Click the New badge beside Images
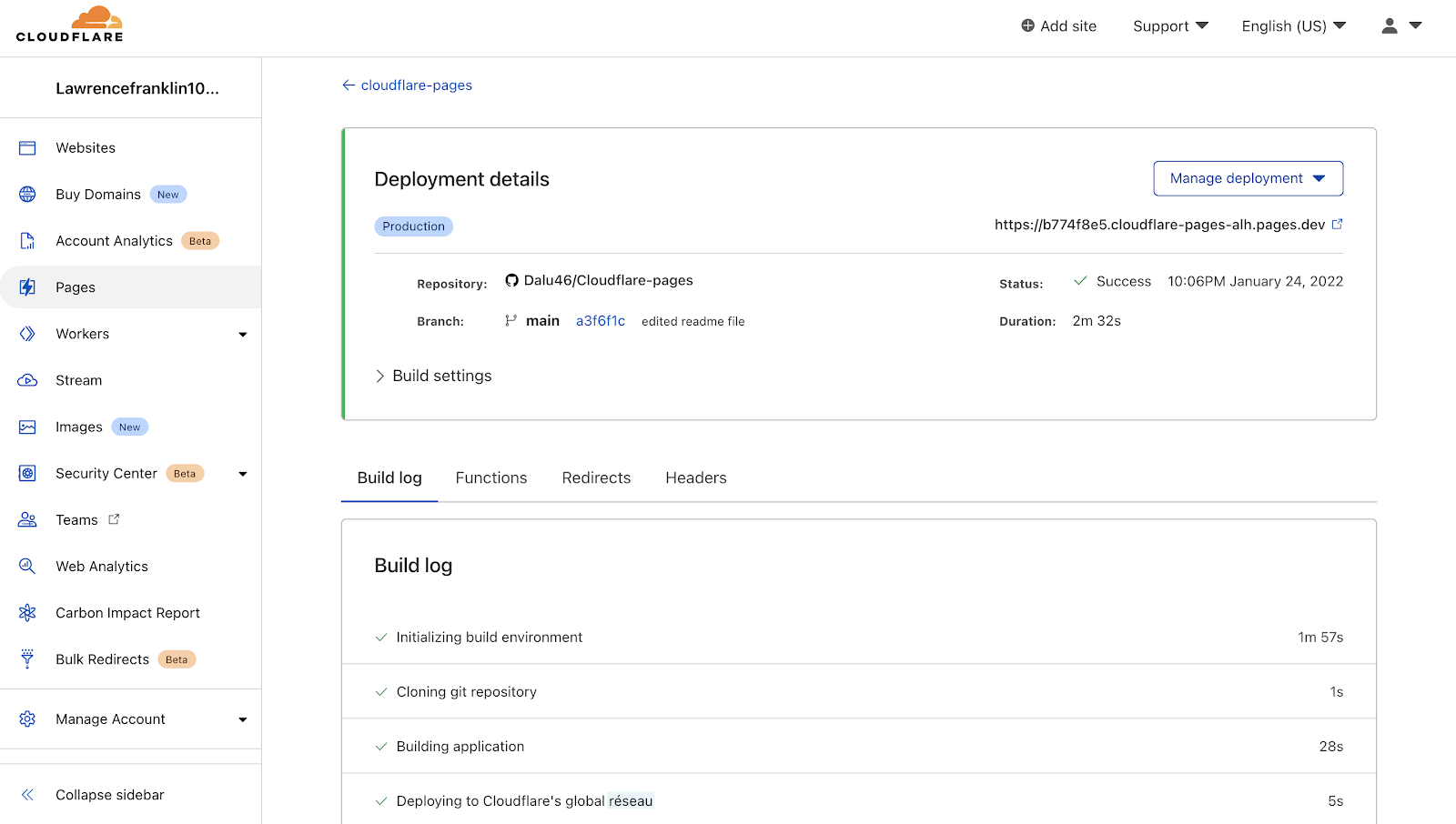This screenshot has width=1456, height=824. (130, 427)
